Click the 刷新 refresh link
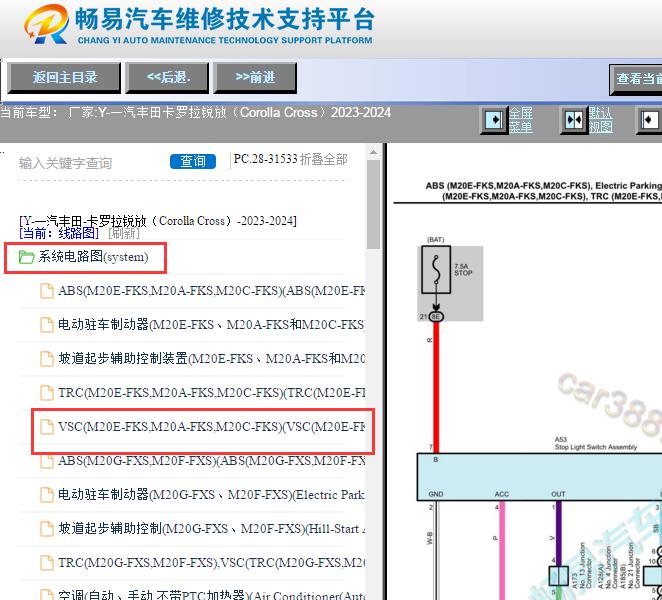Viewport: 662px width, 600px height. (124, 233)
